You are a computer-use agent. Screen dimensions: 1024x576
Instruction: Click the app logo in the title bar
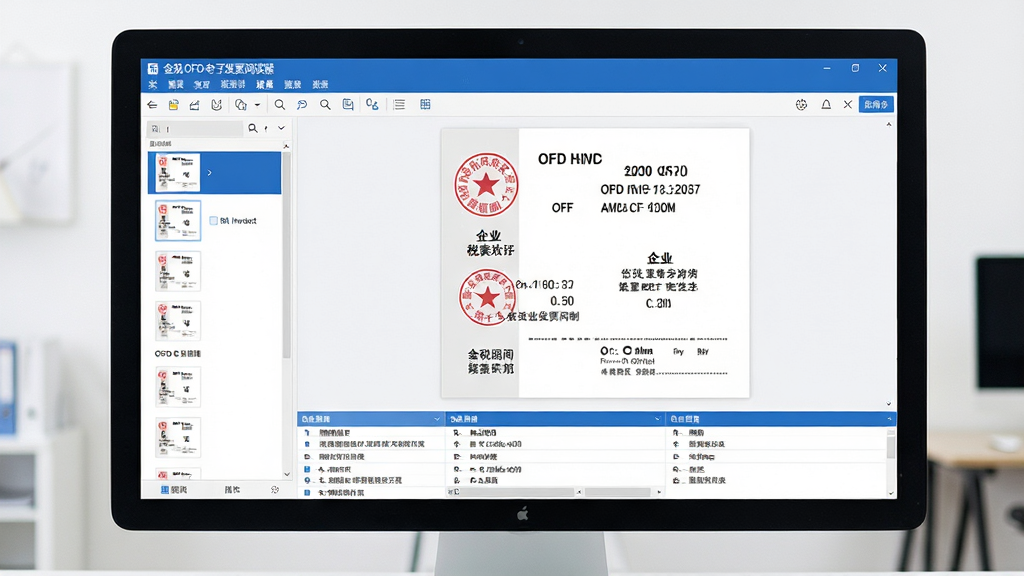pos(153,69)
